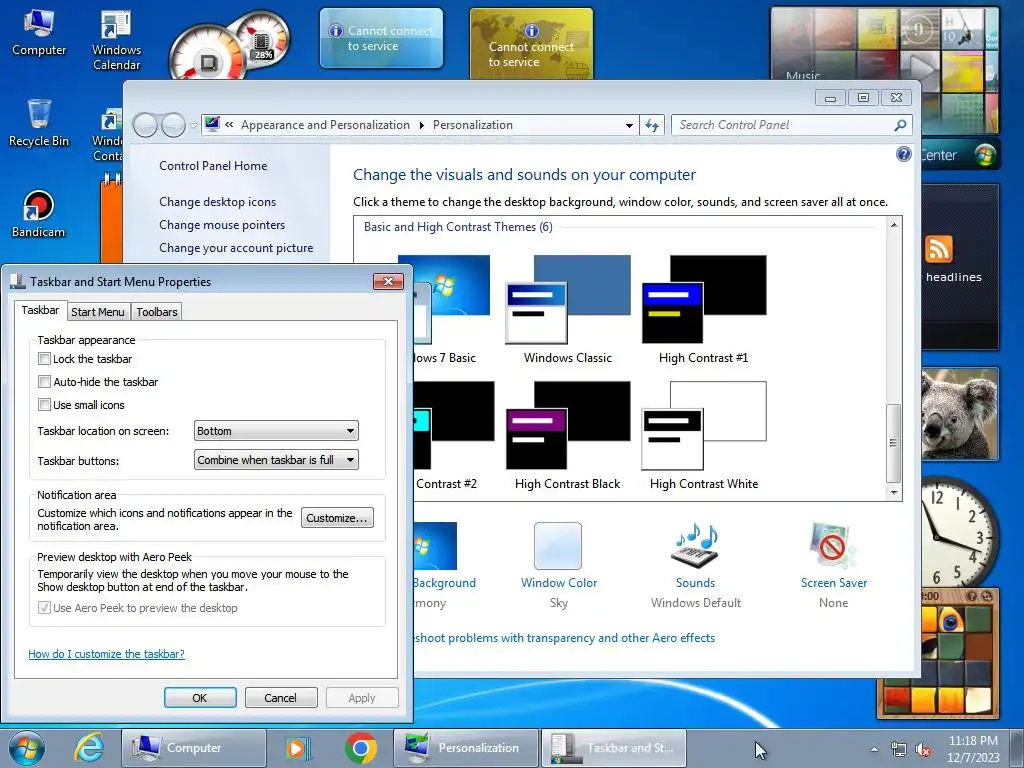Go back in Personalization window

[145, 125]
